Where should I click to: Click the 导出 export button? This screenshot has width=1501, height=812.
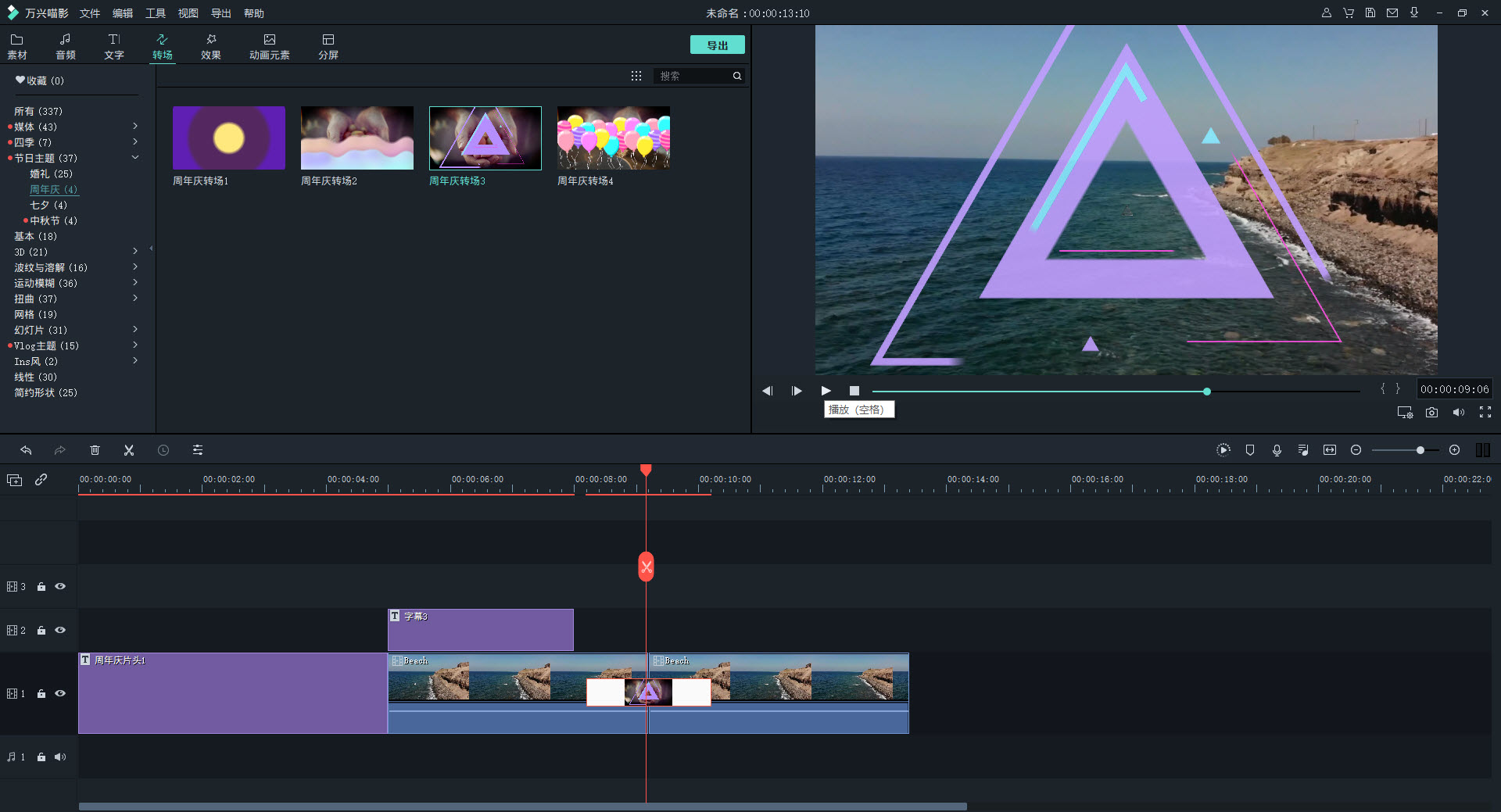pyautogui.click(x=717, y=45)
